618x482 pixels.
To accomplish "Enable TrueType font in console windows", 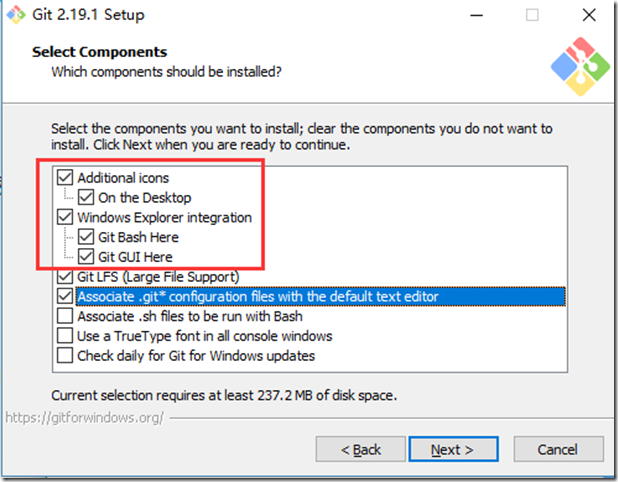I will pyautogui.click(x=66, y=336).
